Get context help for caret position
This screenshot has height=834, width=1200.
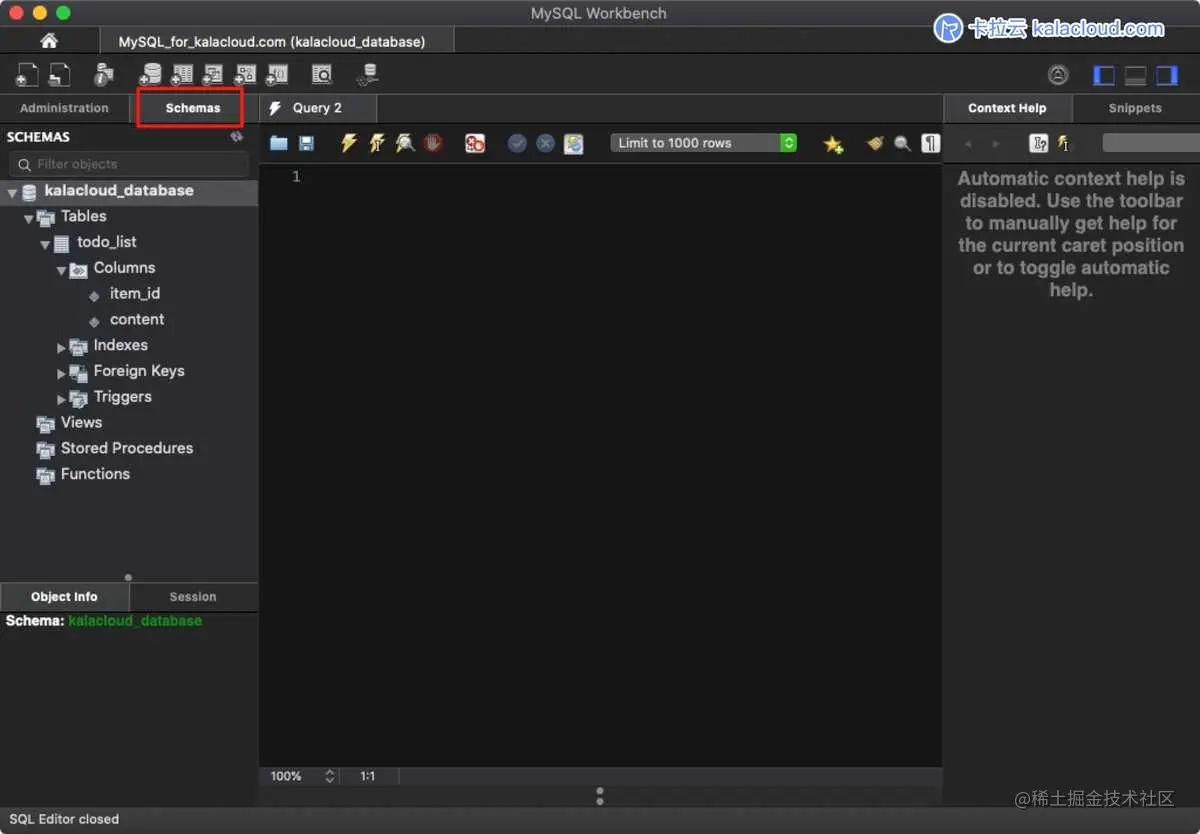click(x=1039, y=143)
